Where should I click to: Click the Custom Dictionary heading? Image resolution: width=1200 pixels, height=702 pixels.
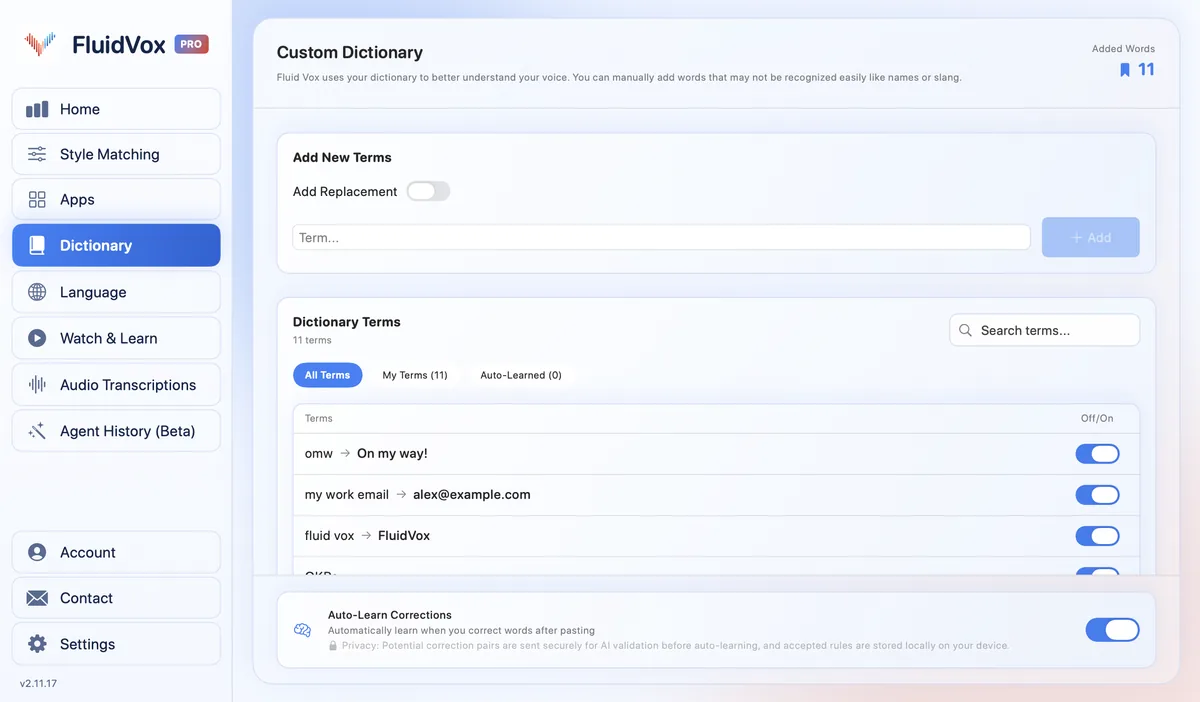point(350,52)
